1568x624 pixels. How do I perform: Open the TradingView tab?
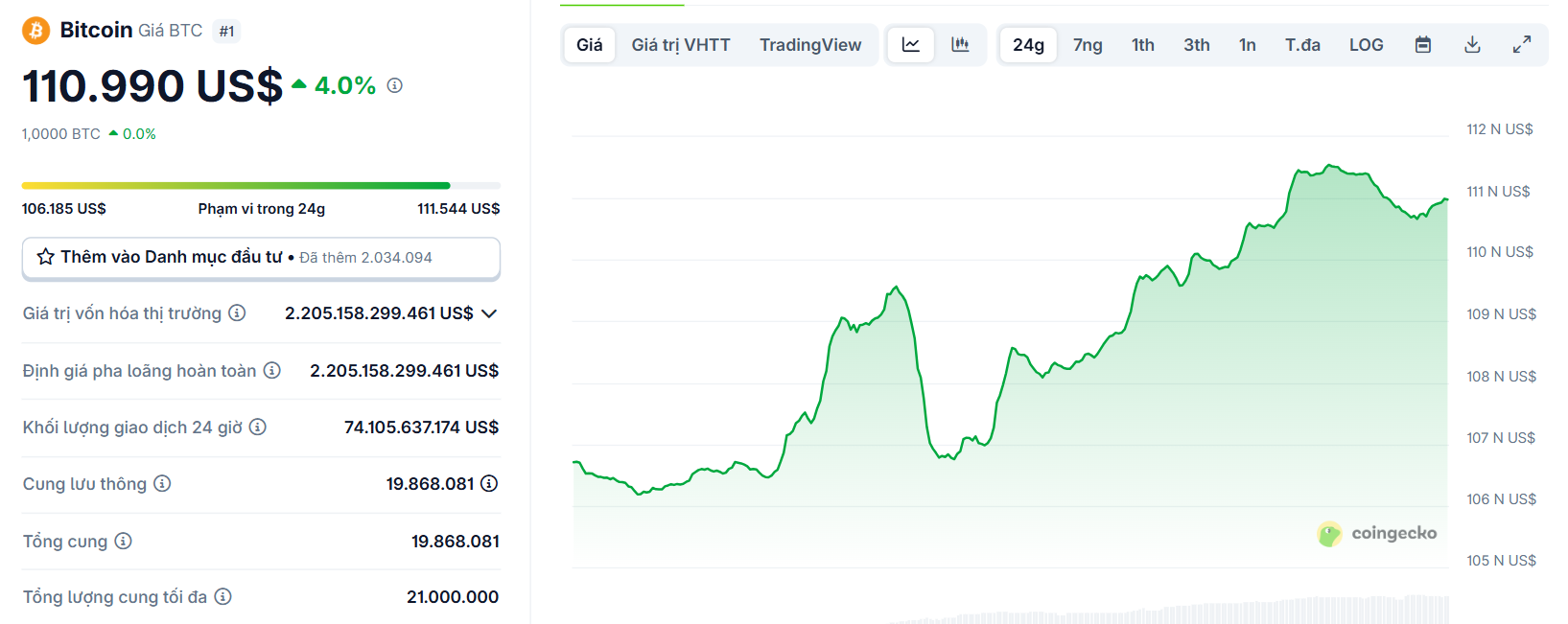[x=810, y=45]
